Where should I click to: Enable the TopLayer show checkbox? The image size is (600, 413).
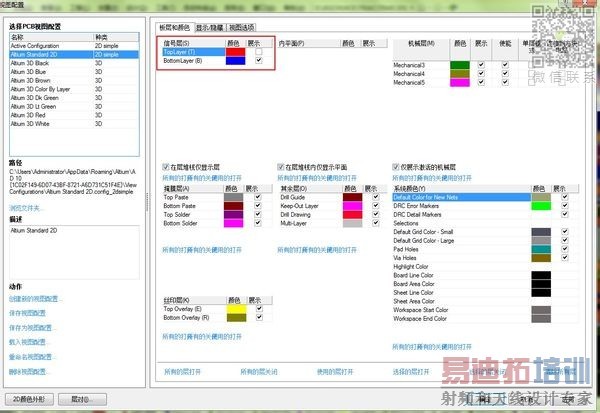click(x=259, y=52)
